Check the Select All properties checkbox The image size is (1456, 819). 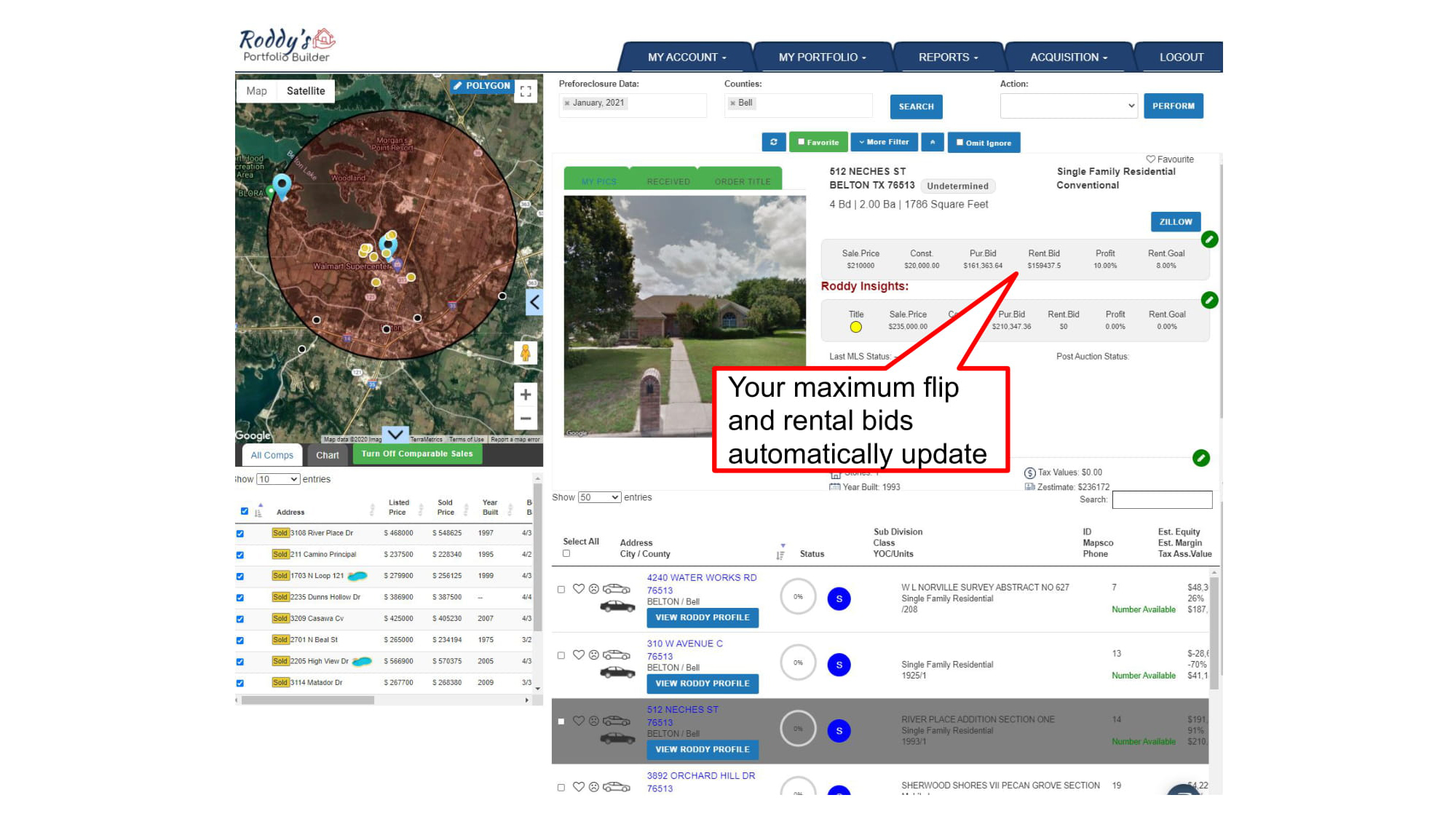[566, 553]
